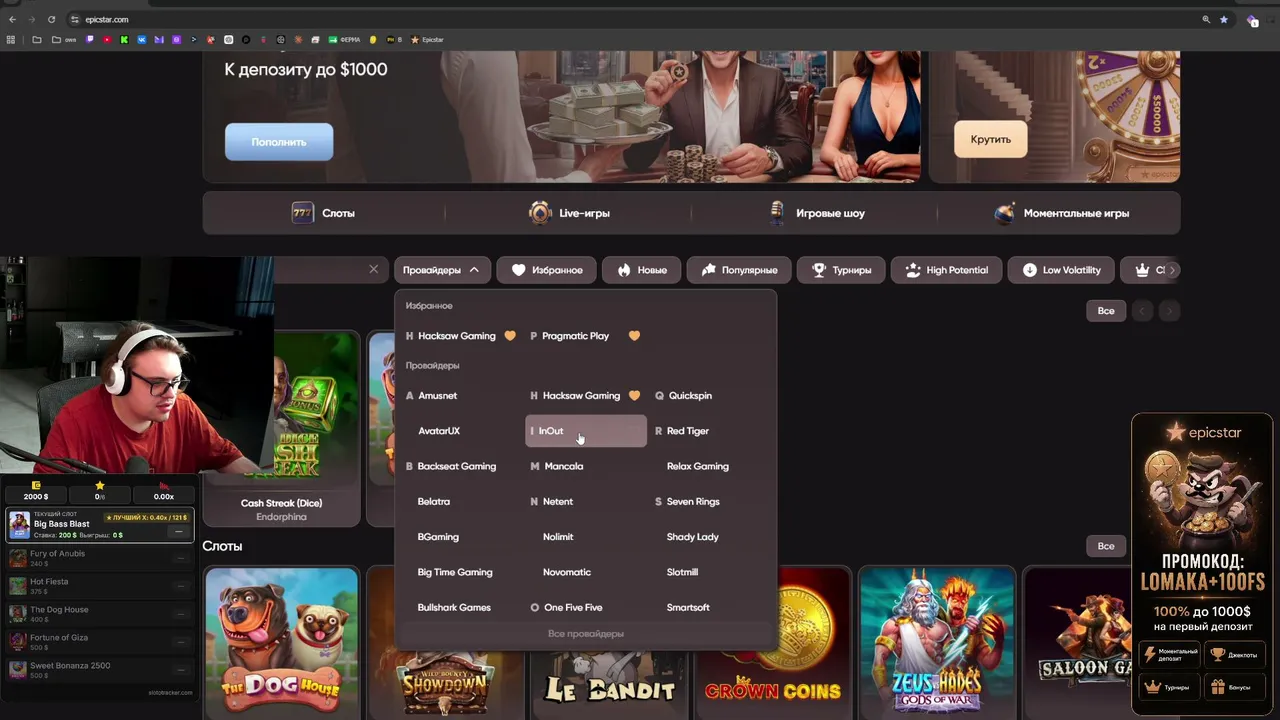Select Hacksaw Gaming in the Избранное section
1280x720 pixels.
pos(457,336)
